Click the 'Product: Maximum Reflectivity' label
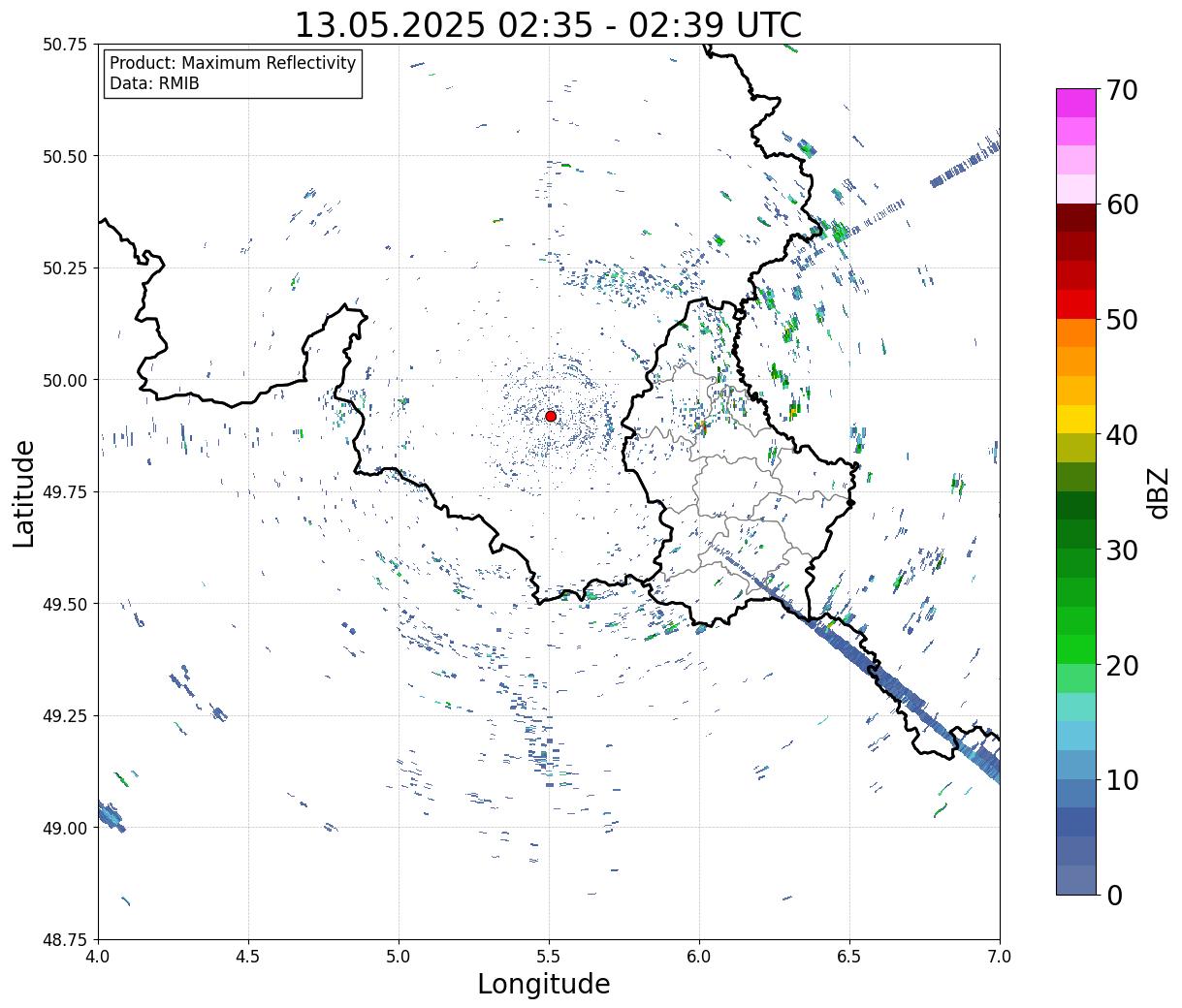This screenshot has width=1182, height=1008. coord(233,63)
